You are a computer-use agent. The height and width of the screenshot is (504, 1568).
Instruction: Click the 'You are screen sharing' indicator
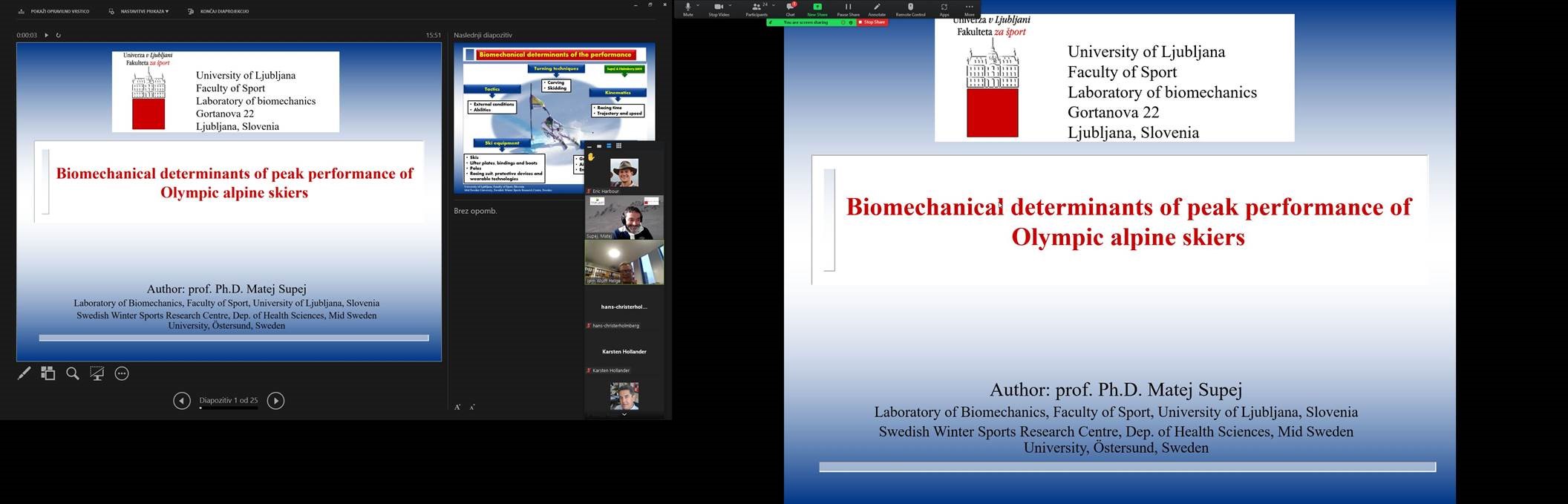(x=805, y=22)
